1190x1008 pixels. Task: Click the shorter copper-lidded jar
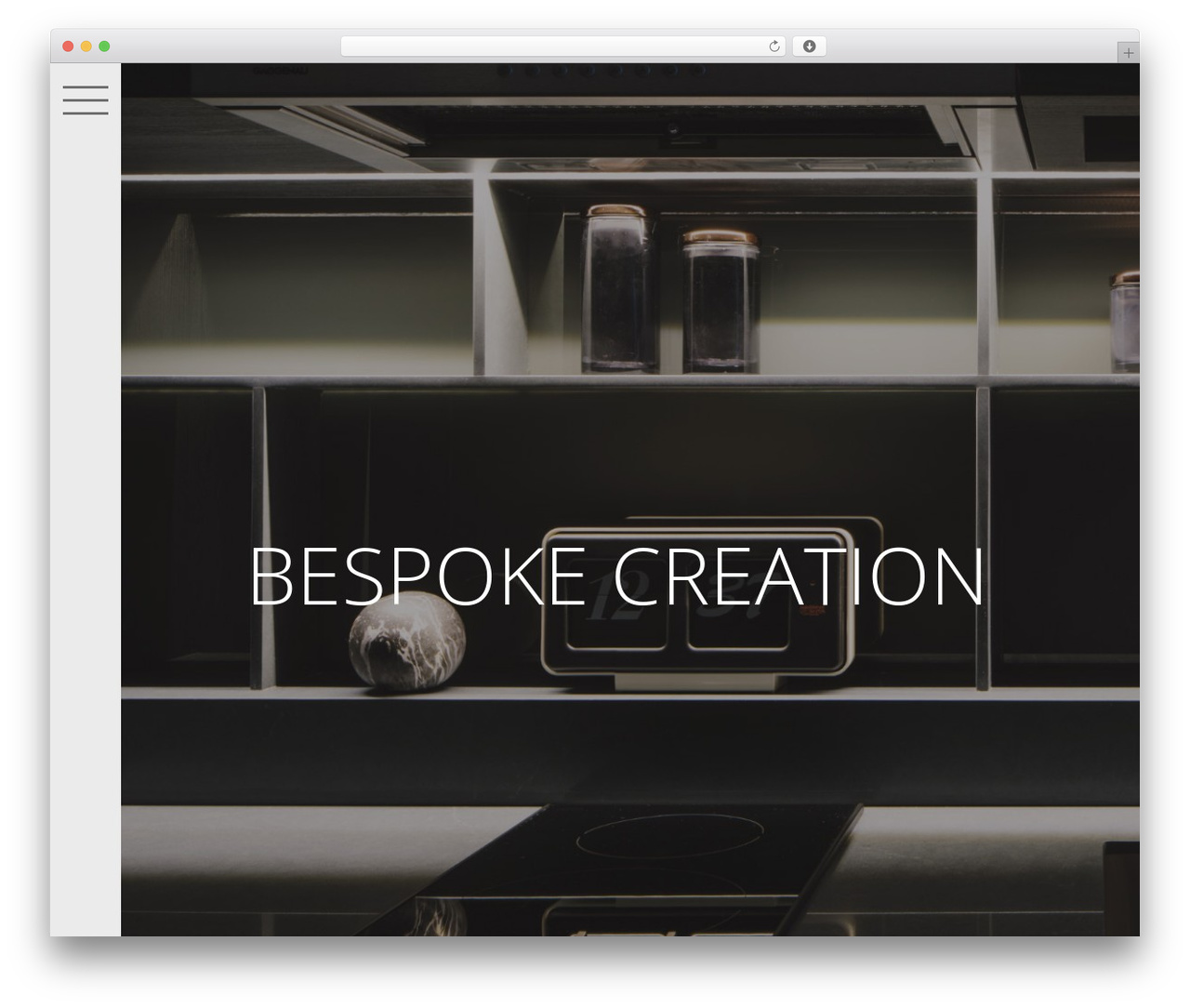[x=721, y=302]
